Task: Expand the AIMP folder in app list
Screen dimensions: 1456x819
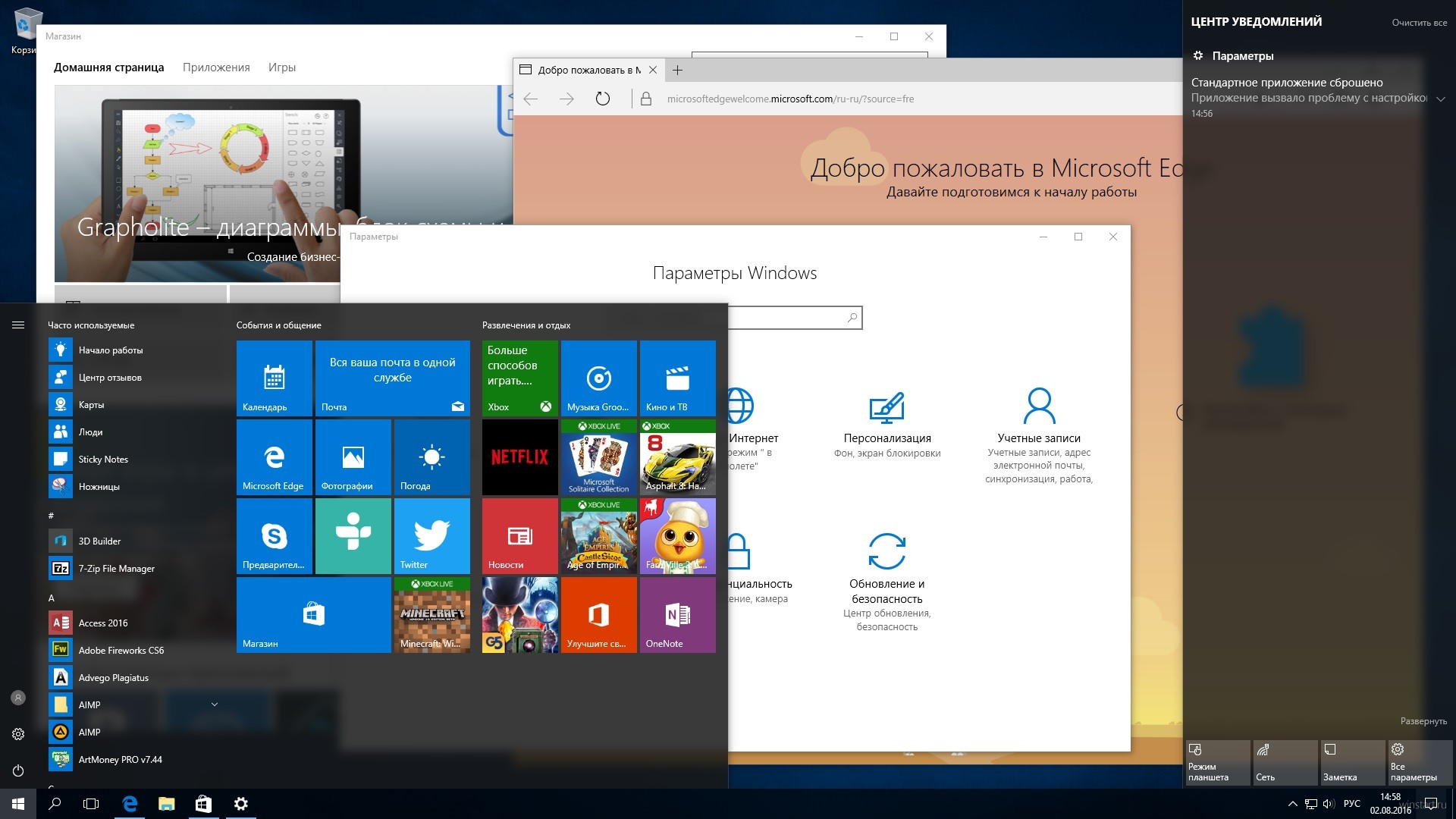Action: 215,704
